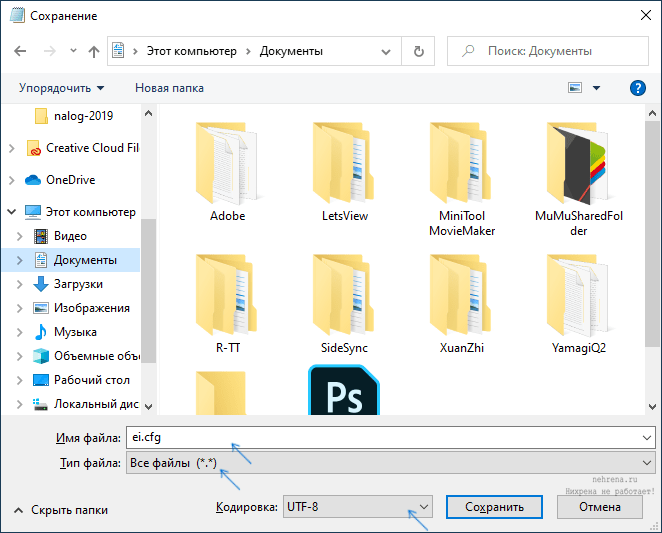The image size is (662, 533).
Task: Open Тип файла dropdown
Action: coord(391,463)
